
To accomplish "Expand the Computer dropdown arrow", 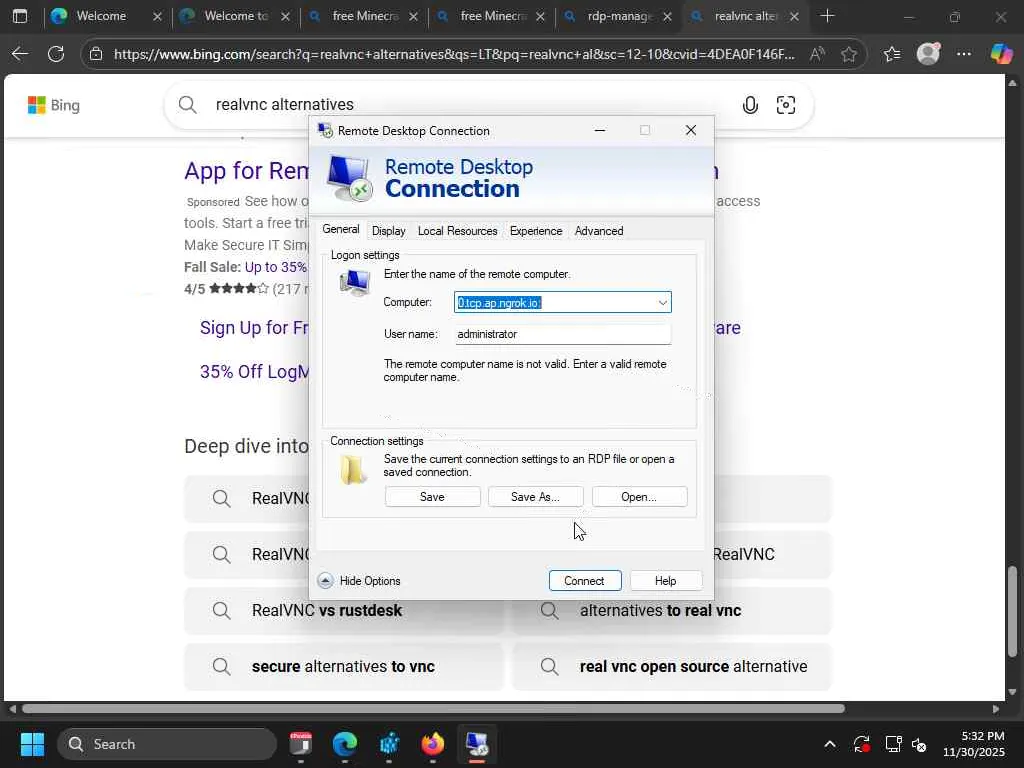I will pyautogui.click(x=662, y=302).
